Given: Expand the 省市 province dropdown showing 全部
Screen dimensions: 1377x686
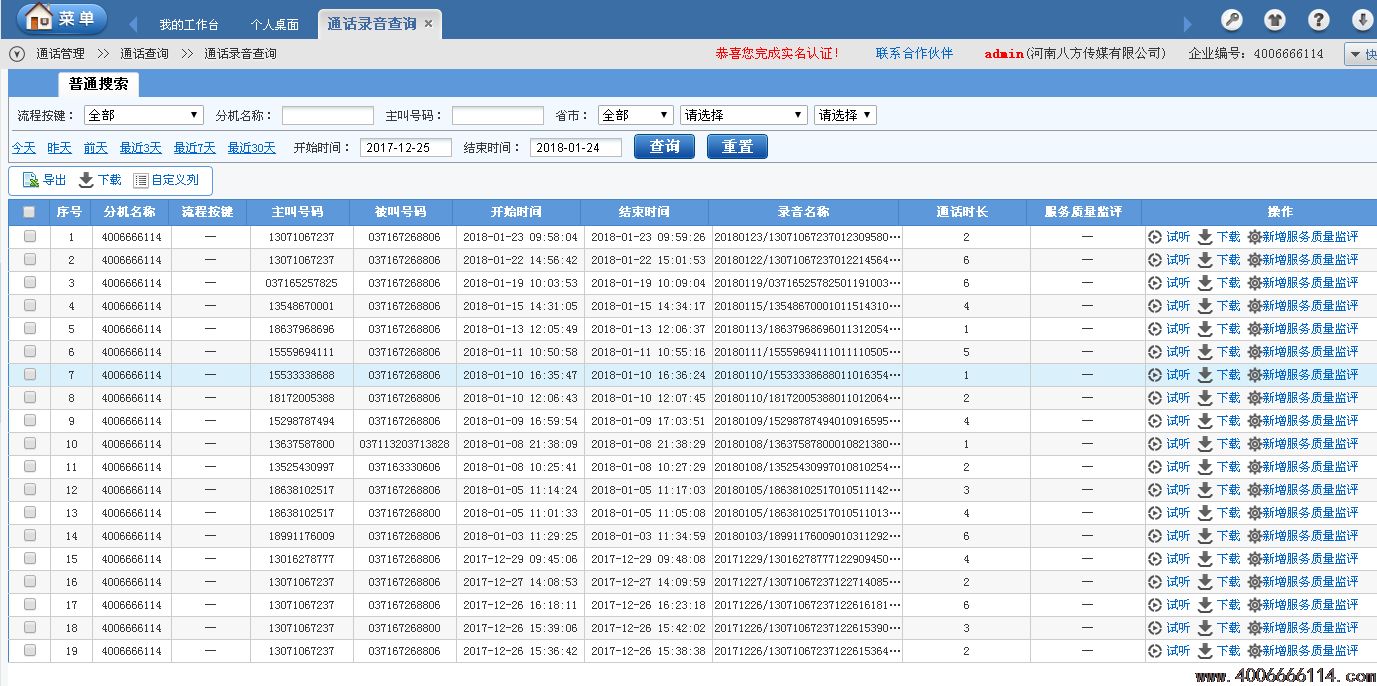Looking at the screenshot, I should (635, 116).
